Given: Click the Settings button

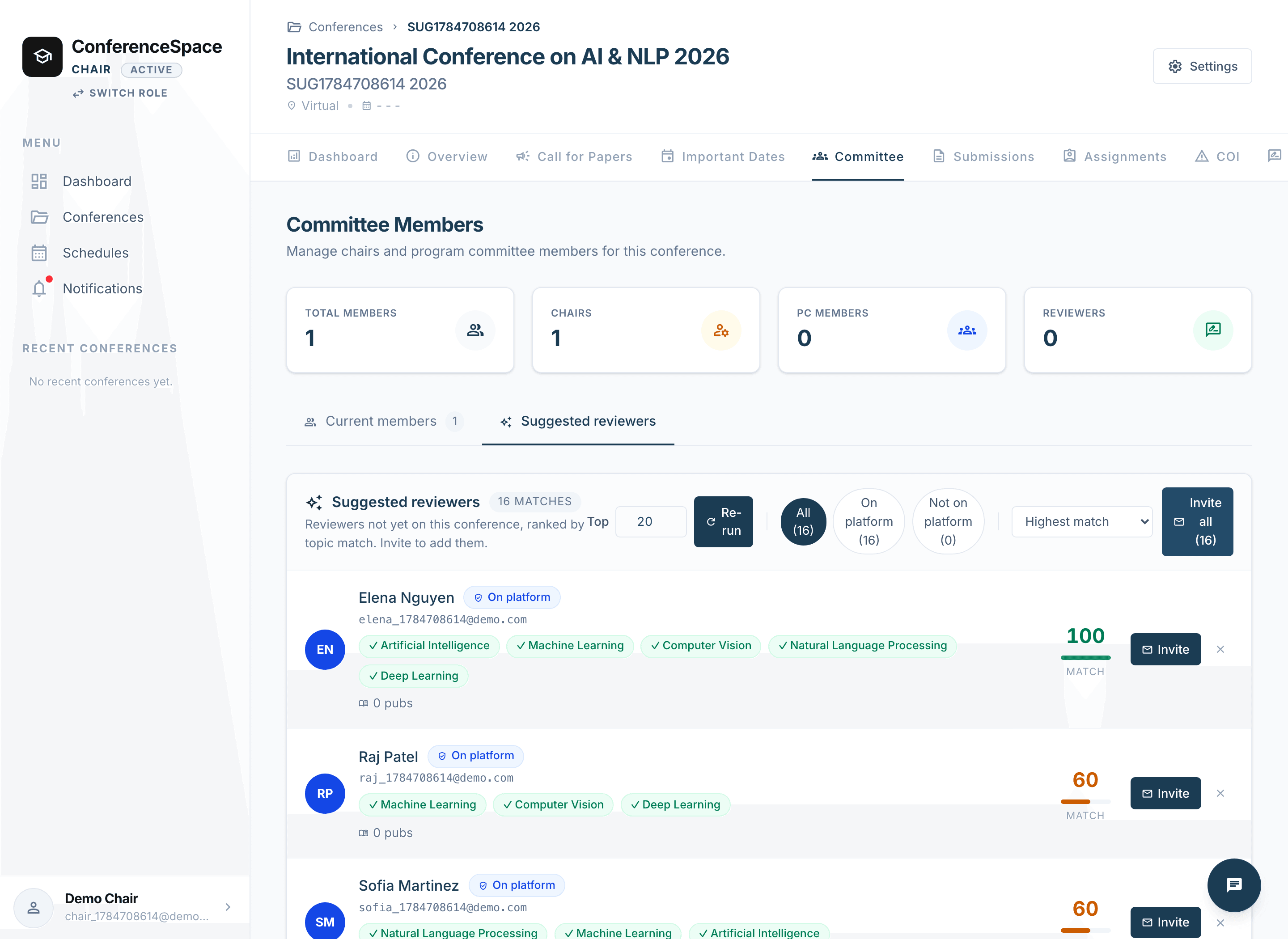Looking at the screenshot, I should pyautogui.click(x=1202, y=67).
